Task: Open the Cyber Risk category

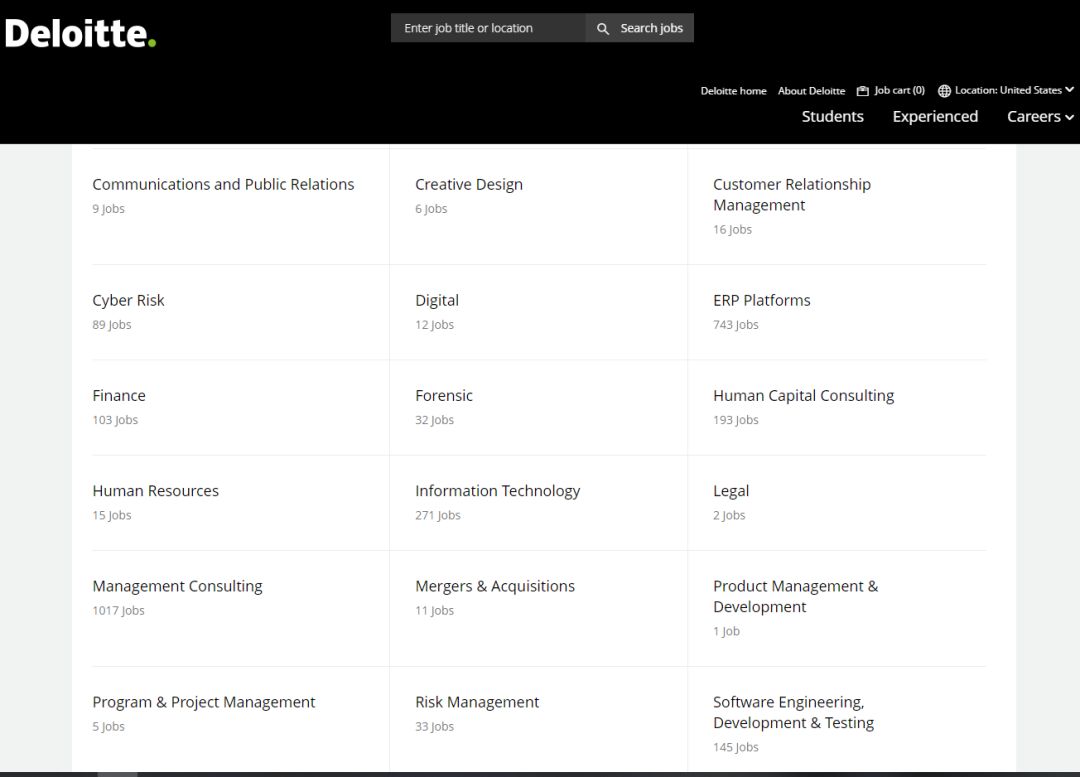Action: (x=128, y=300)
